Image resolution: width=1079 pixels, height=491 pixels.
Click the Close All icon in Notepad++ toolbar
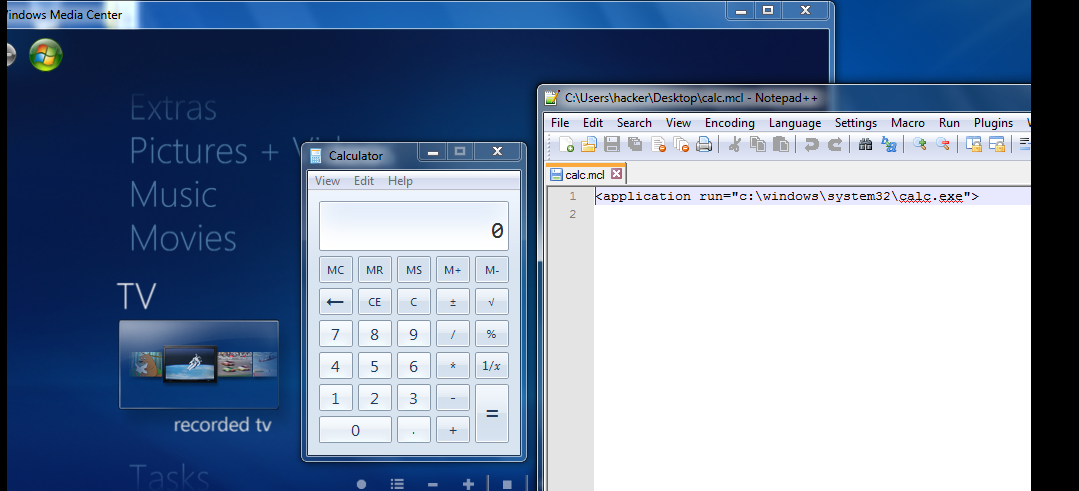[681, 144]
